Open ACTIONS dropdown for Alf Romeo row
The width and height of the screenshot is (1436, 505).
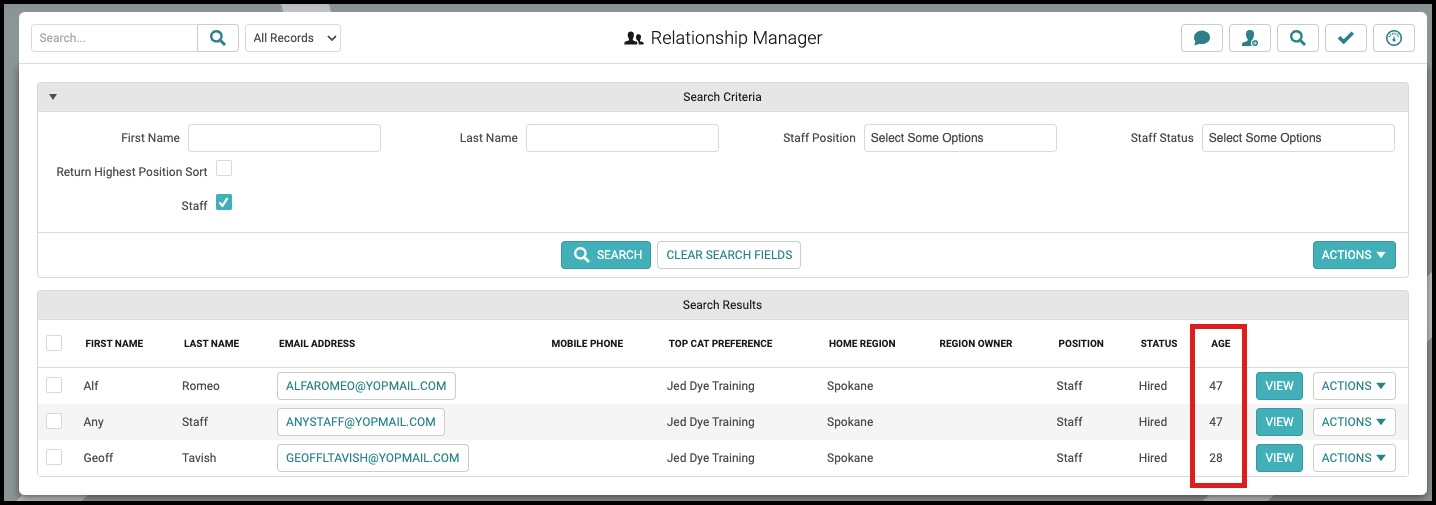pyautogui.click(x=1354, y=386)
